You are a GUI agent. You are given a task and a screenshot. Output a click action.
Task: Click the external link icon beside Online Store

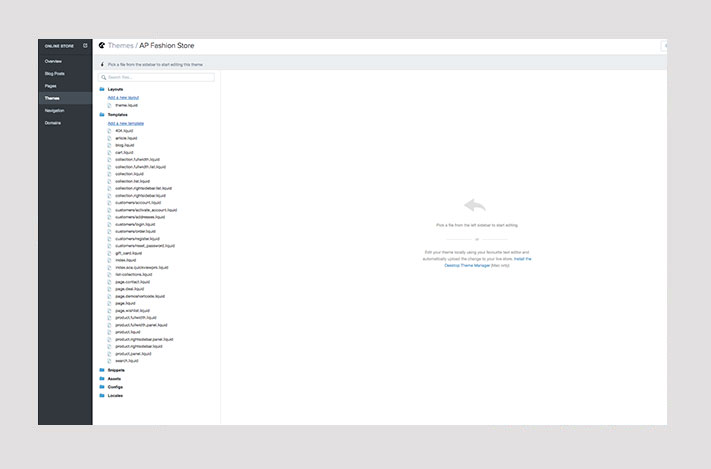85,46
